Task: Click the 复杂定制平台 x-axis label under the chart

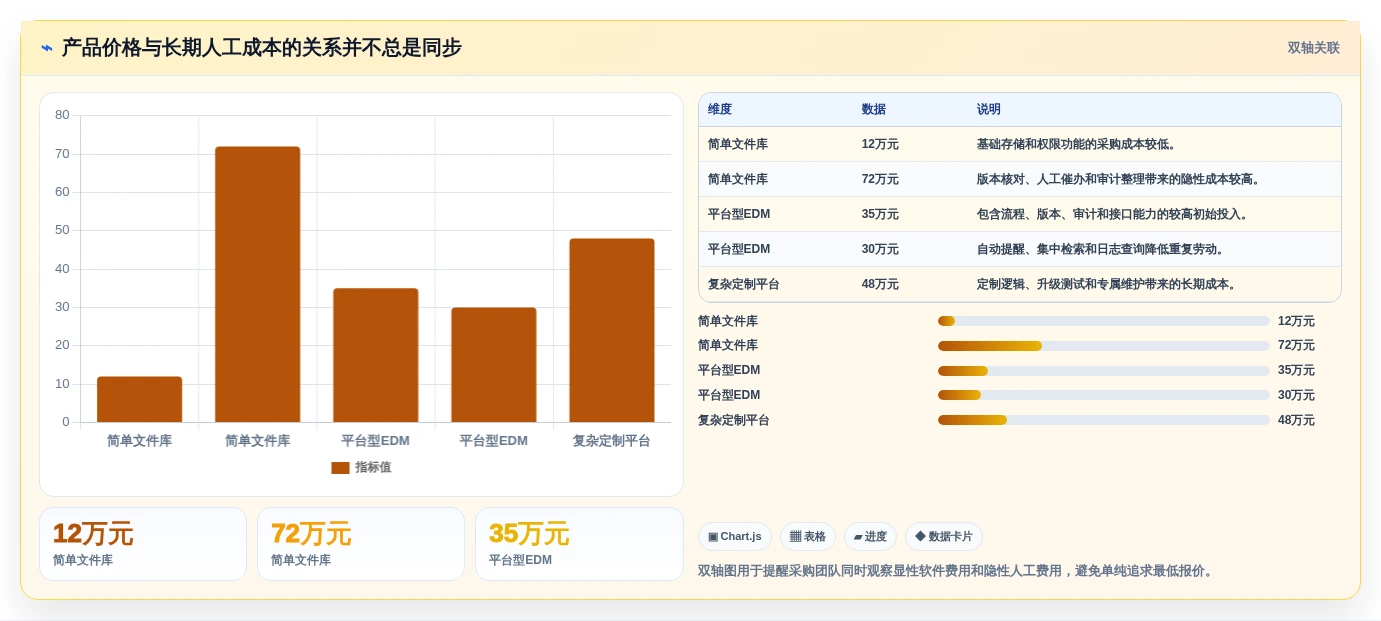Action: pyautogui.click(x=611, y=441)
